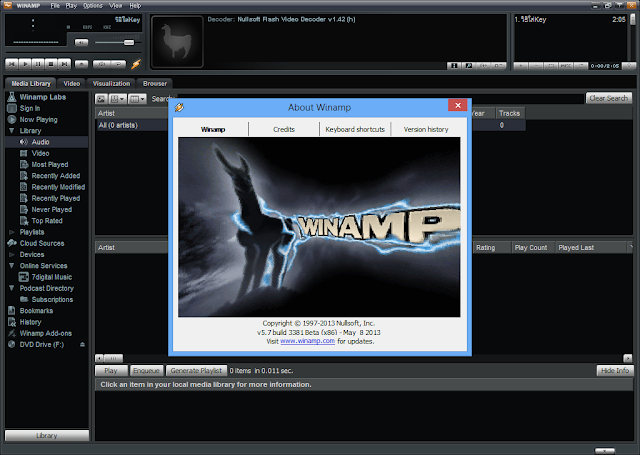Click the Previous track button
This screenshot has width=640, height=455.
click(x=12, y=64)
